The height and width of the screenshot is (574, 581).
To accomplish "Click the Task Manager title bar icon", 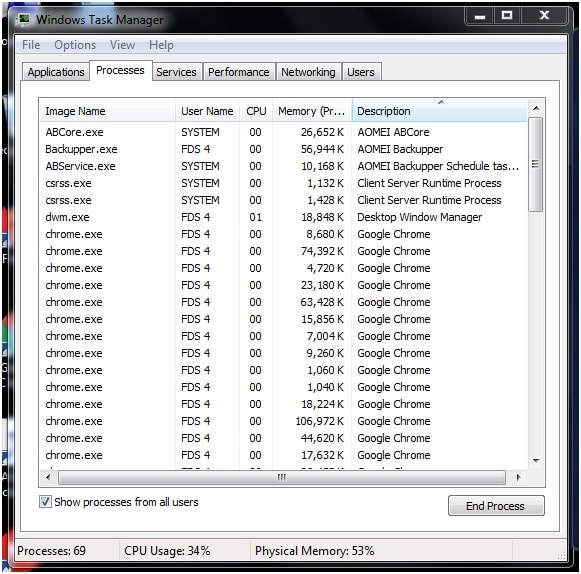I will point(24,19).
